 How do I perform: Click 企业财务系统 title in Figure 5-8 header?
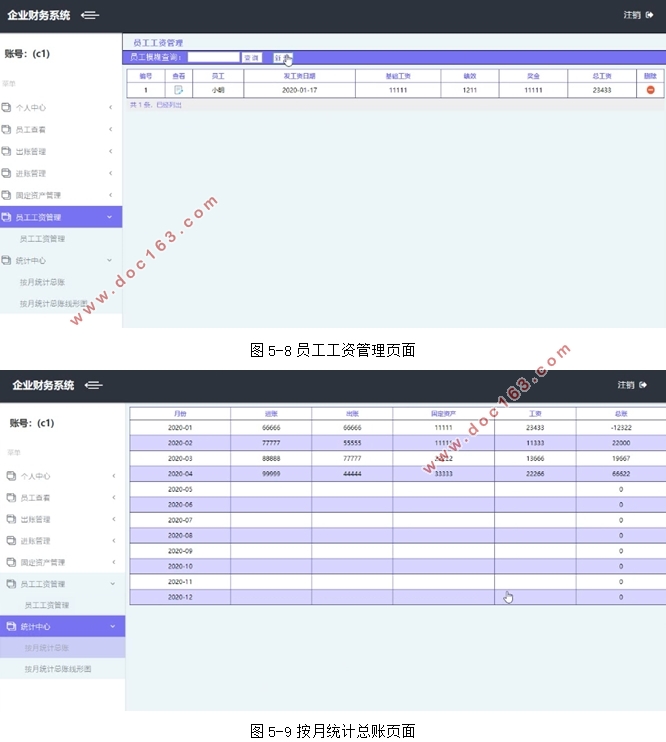tap(39, 15)
